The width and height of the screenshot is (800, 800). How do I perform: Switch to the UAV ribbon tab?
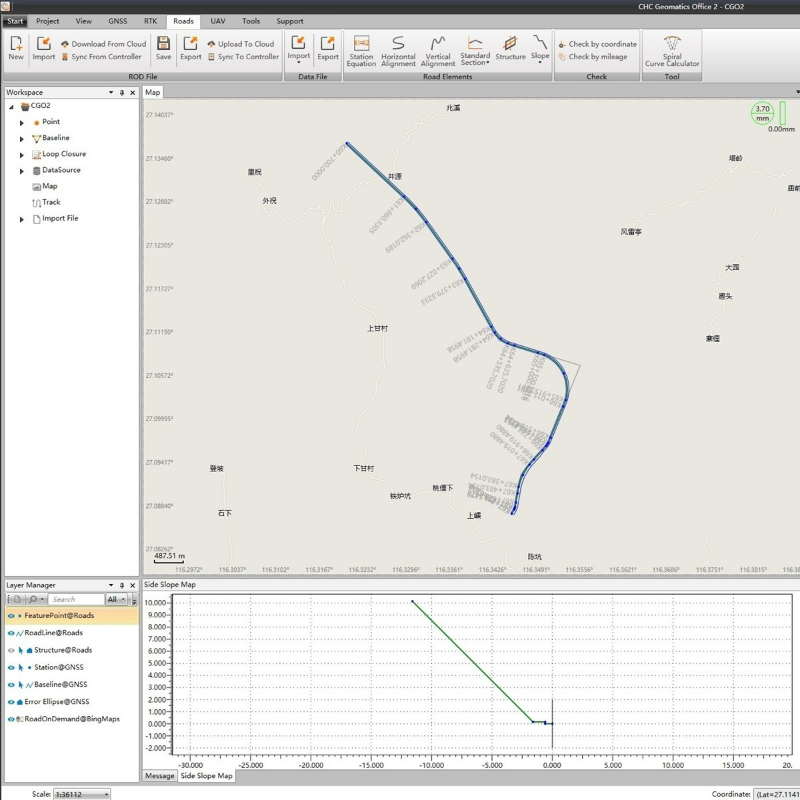point(217,20)
